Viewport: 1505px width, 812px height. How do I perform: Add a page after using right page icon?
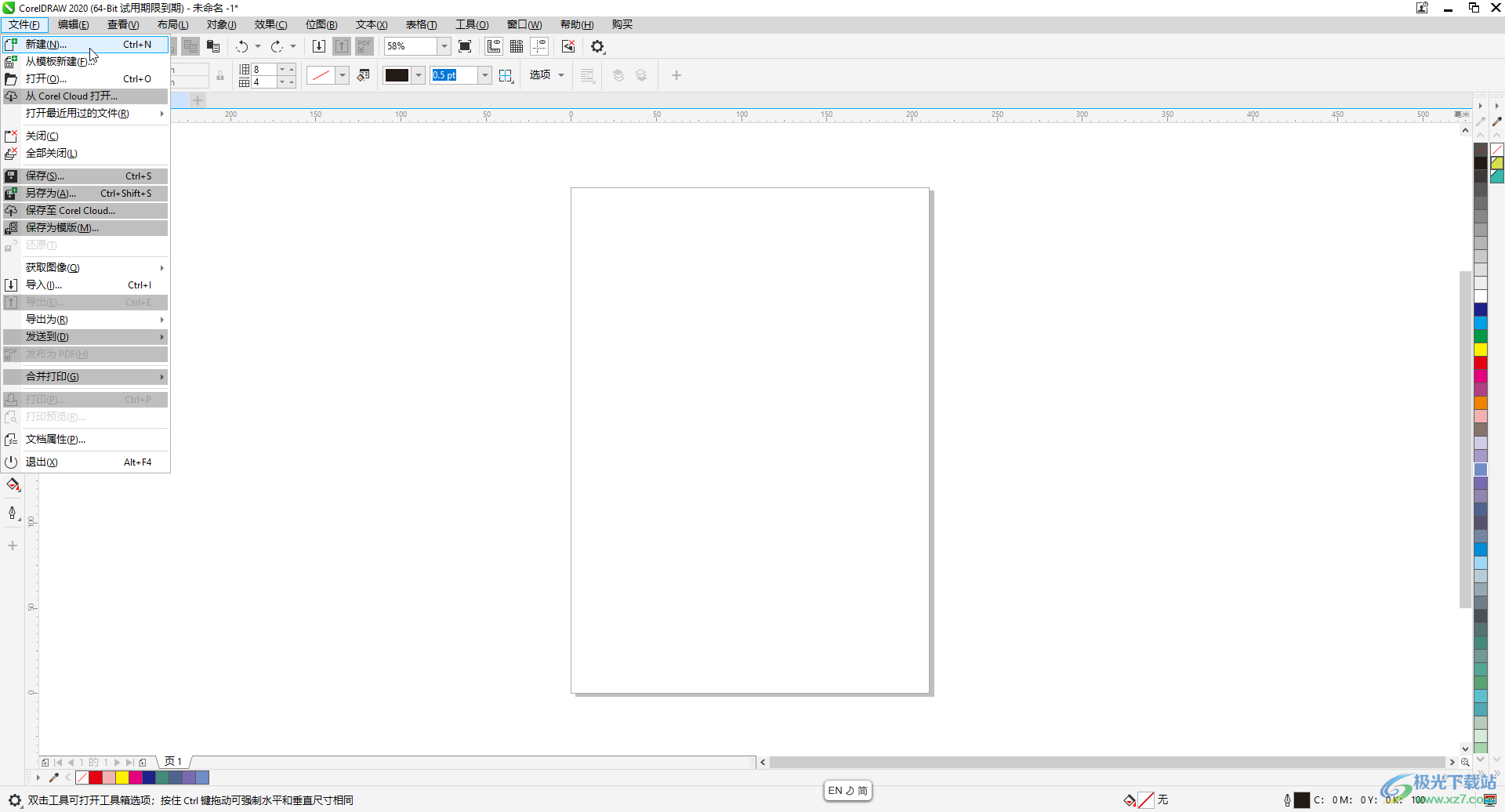tap(143, 762)
